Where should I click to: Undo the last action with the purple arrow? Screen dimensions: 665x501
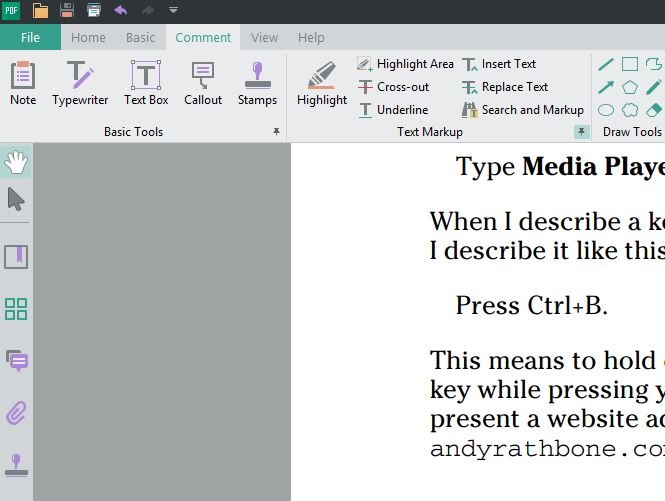click(120, 10)
